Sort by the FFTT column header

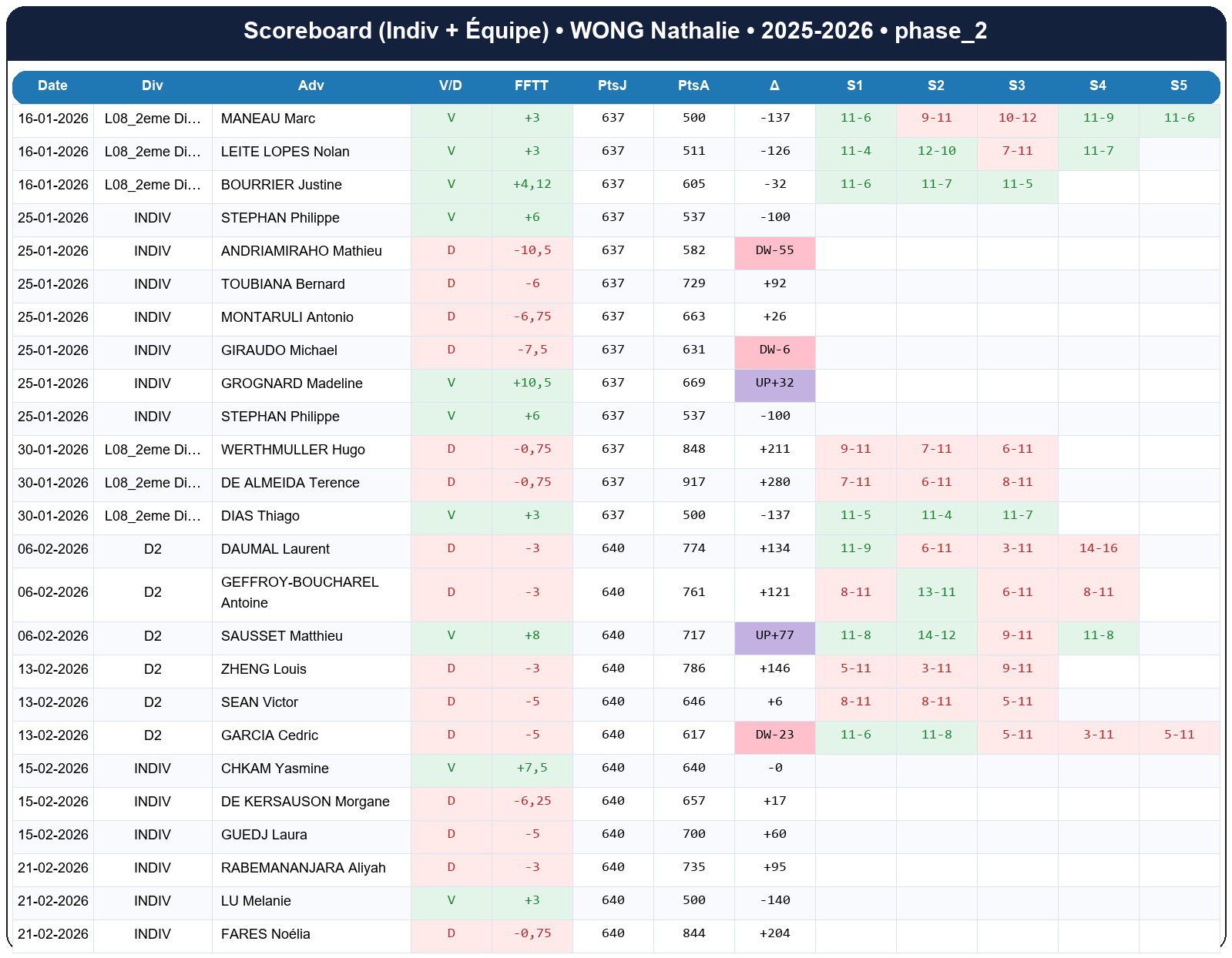click(x=531, y=85)
